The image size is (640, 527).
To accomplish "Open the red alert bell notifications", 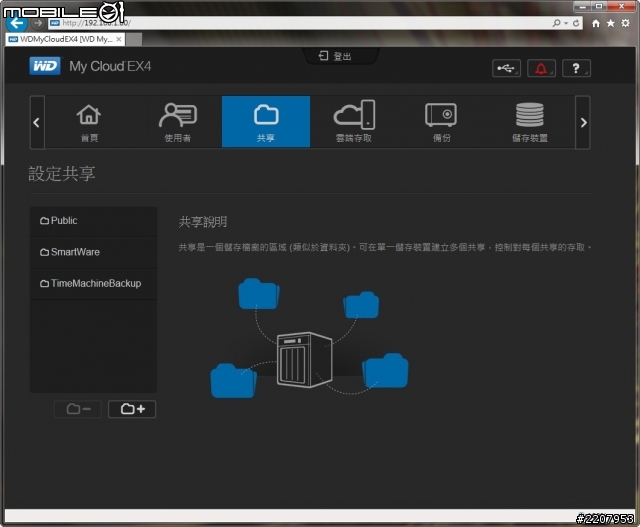I will pyautogui.click(x=541, y=68).
